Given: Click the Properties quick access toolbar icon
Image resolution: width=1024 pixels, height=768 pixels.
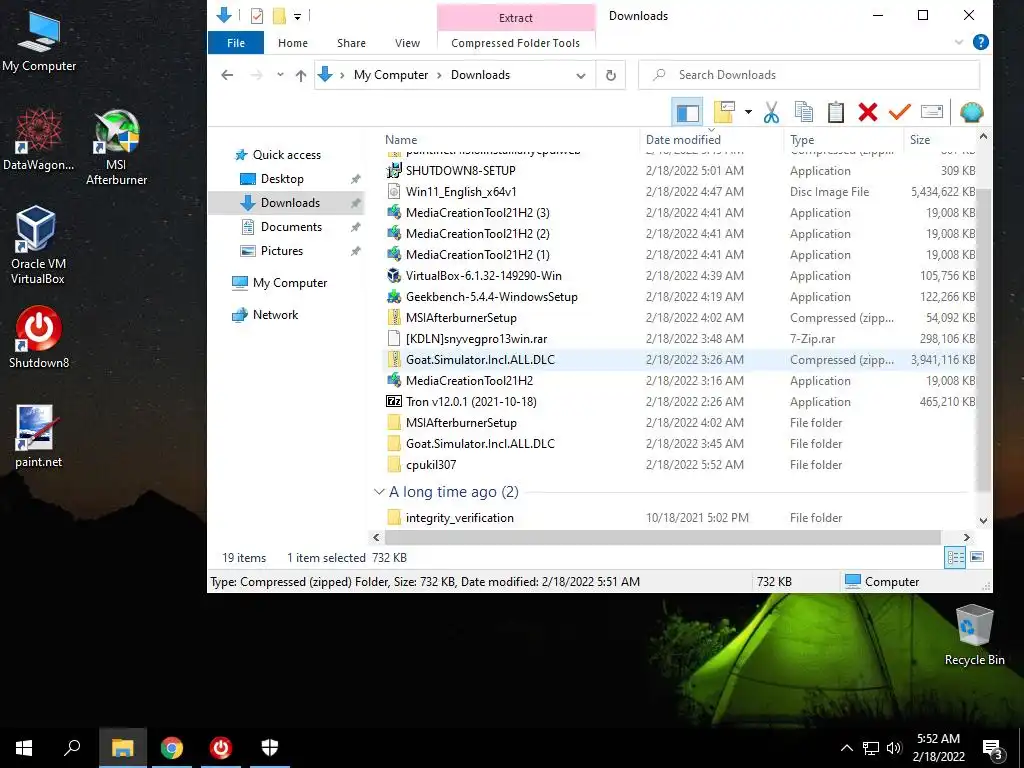Looking at the screenshot, I should (257, 16).
